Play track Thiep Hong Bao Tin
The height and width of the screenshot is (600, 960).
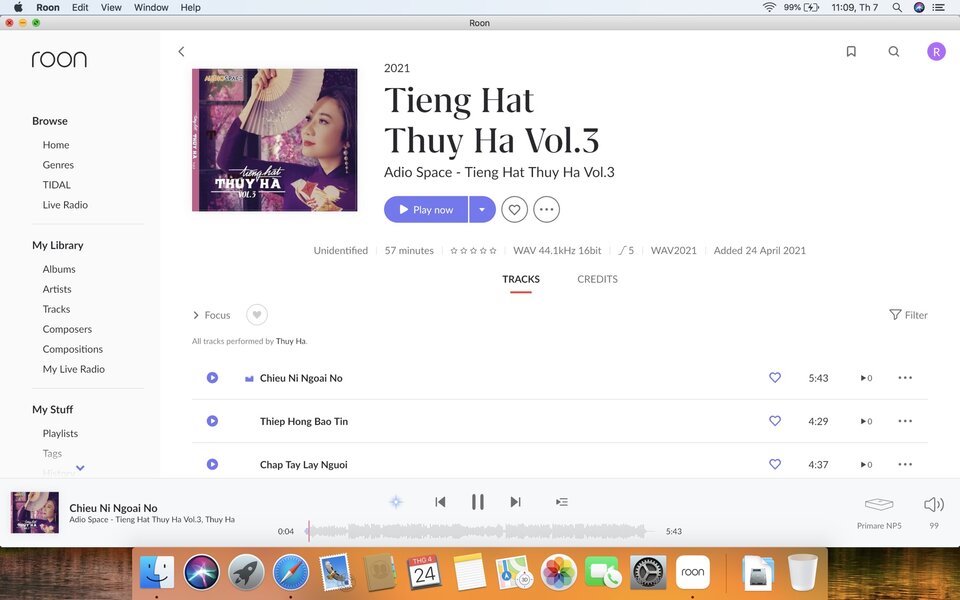point(212,421)
